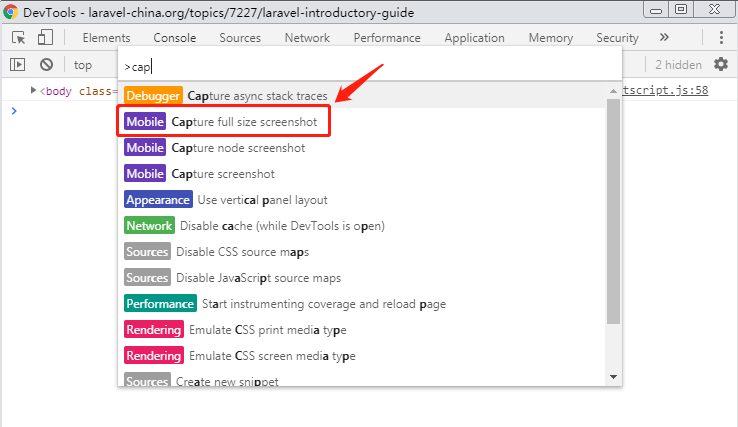Minimize the DevTools window
Viewport: 738px width, 427px height.
pos(656,10)
